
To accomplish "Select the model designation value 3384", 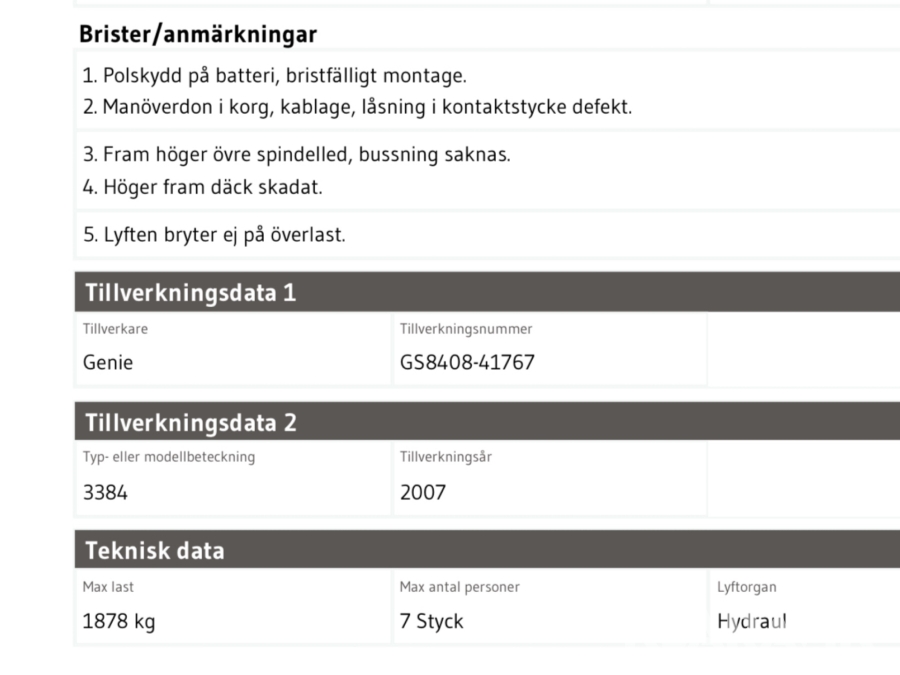I will tap(106, 492).
